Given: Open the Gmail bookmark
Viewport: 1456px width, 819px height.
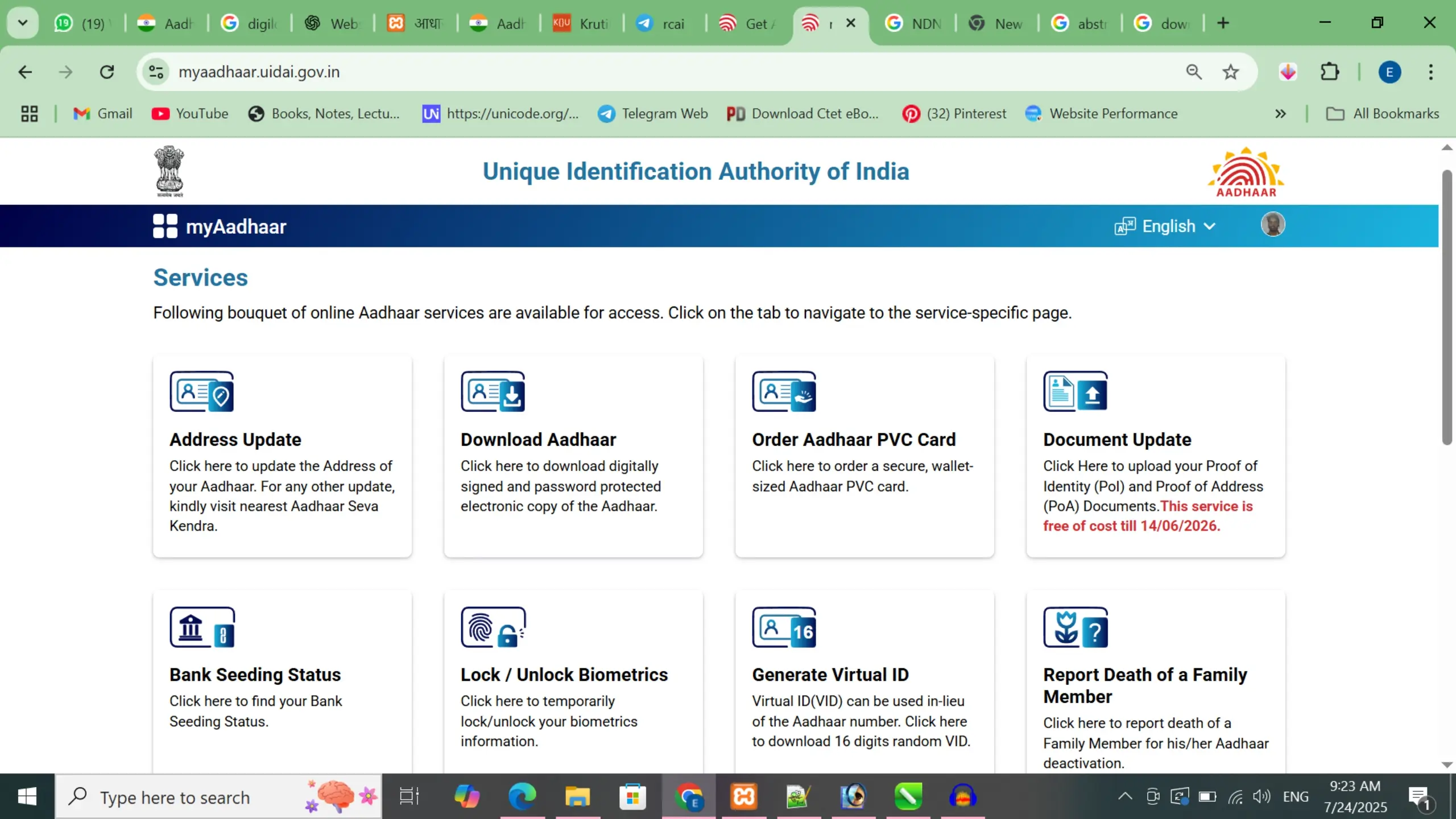Looking at the screenshot, I should point(103,114).
